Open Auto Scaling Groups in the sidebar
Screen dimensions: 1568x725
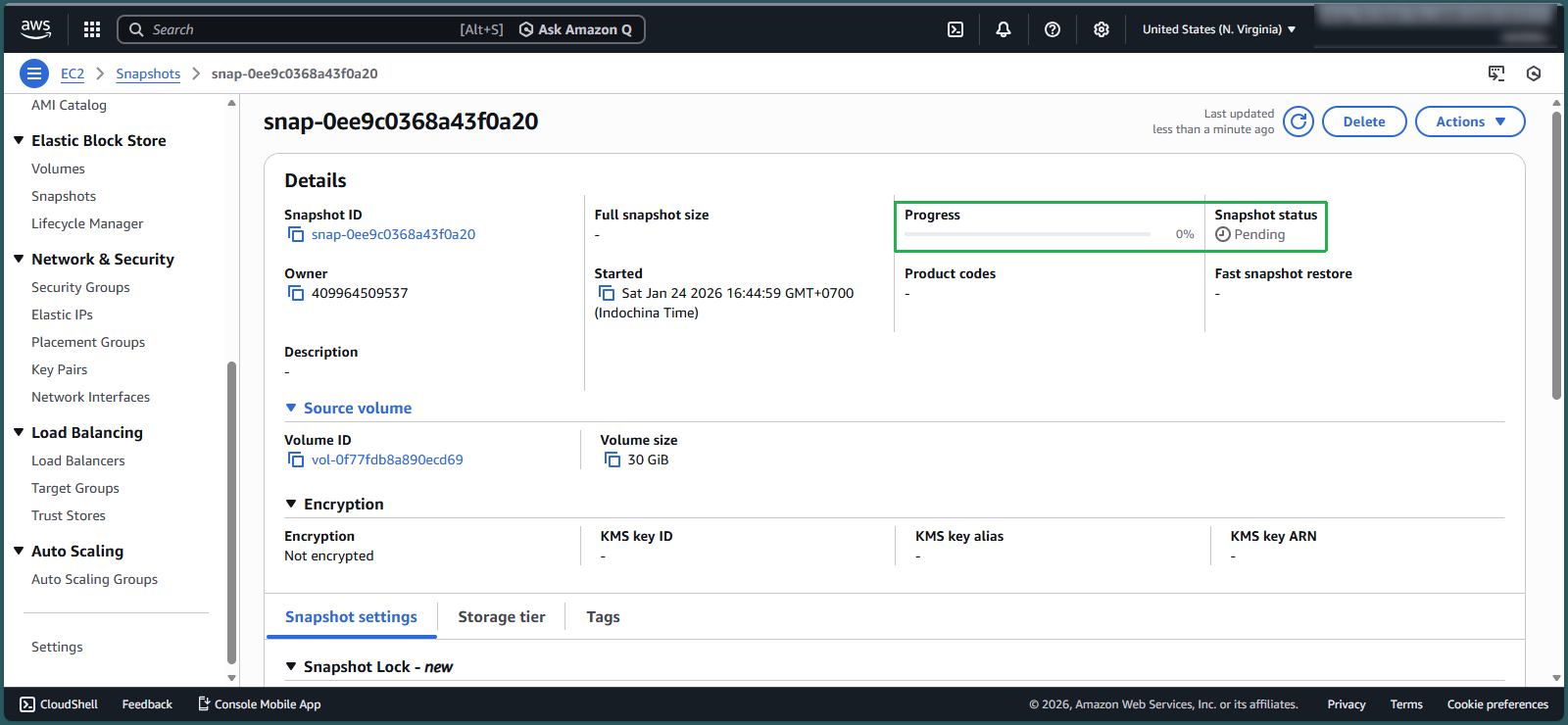point(94,579)
